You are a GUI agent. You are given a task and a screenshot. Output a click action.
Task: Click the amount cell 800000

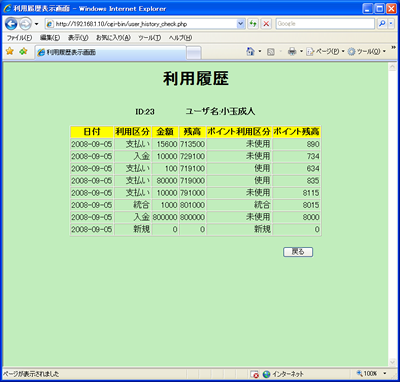coord(165,217)
